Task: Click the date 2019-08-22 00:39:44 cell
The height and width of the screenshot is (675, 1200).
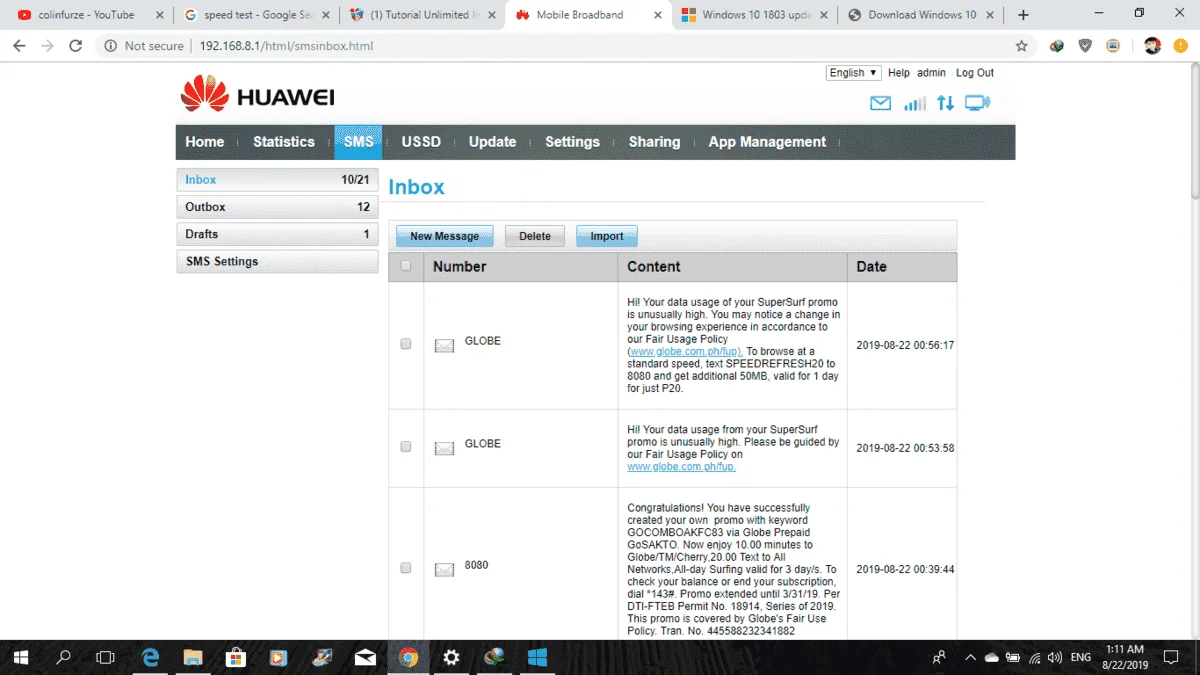Action: point(905,569)
